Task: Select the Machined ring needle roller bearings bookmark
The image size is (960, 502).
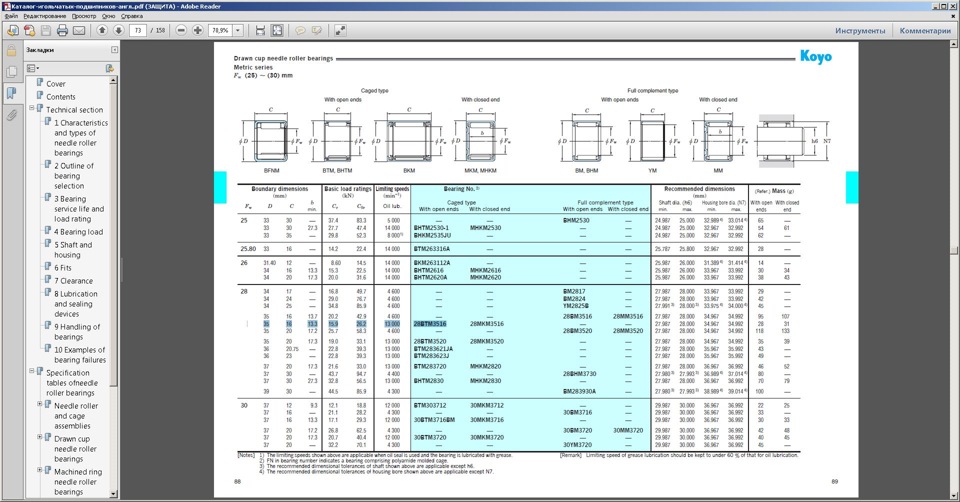Action: (x=78, y=482)
